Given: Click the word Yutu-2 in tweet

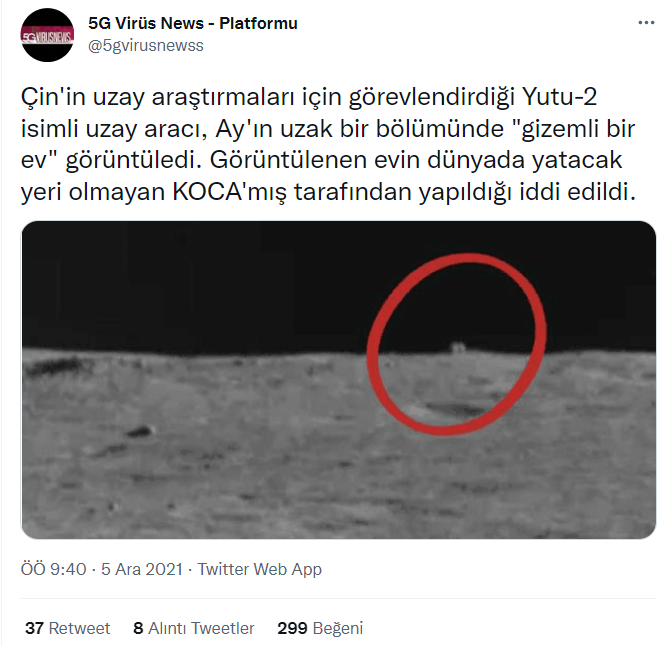Looking at the screenshot, I should pyautogui.click(x=559, y=97).
